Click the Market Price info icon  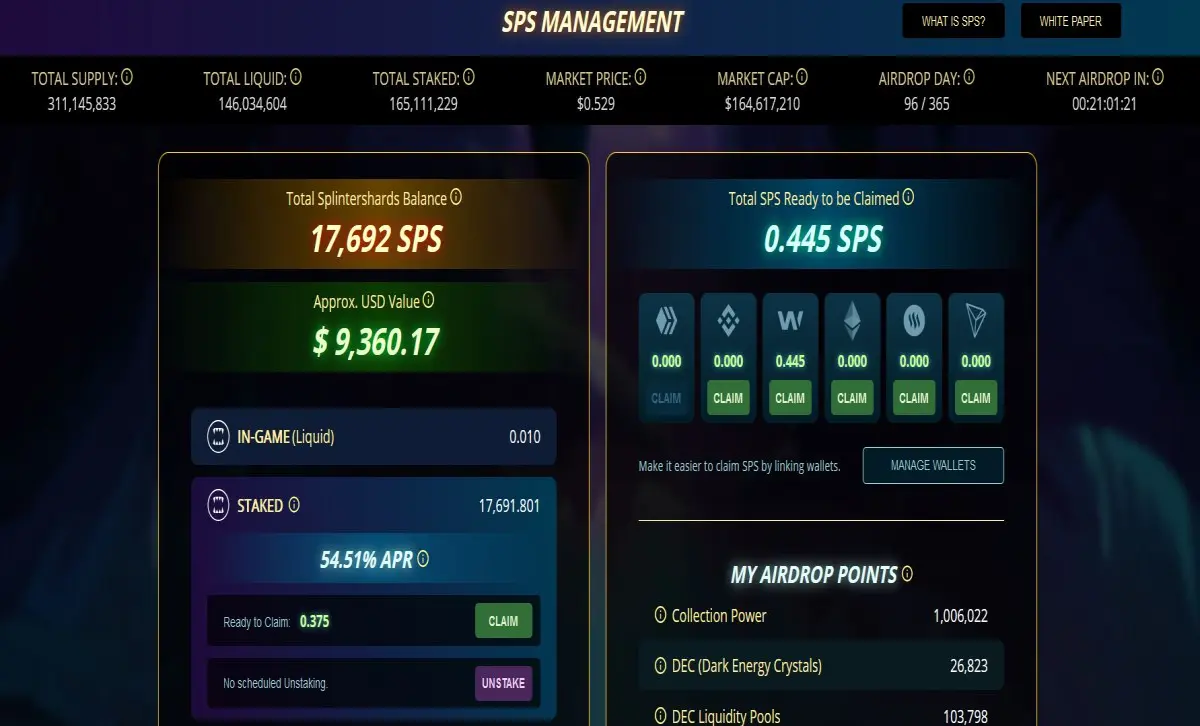[640, 77]
